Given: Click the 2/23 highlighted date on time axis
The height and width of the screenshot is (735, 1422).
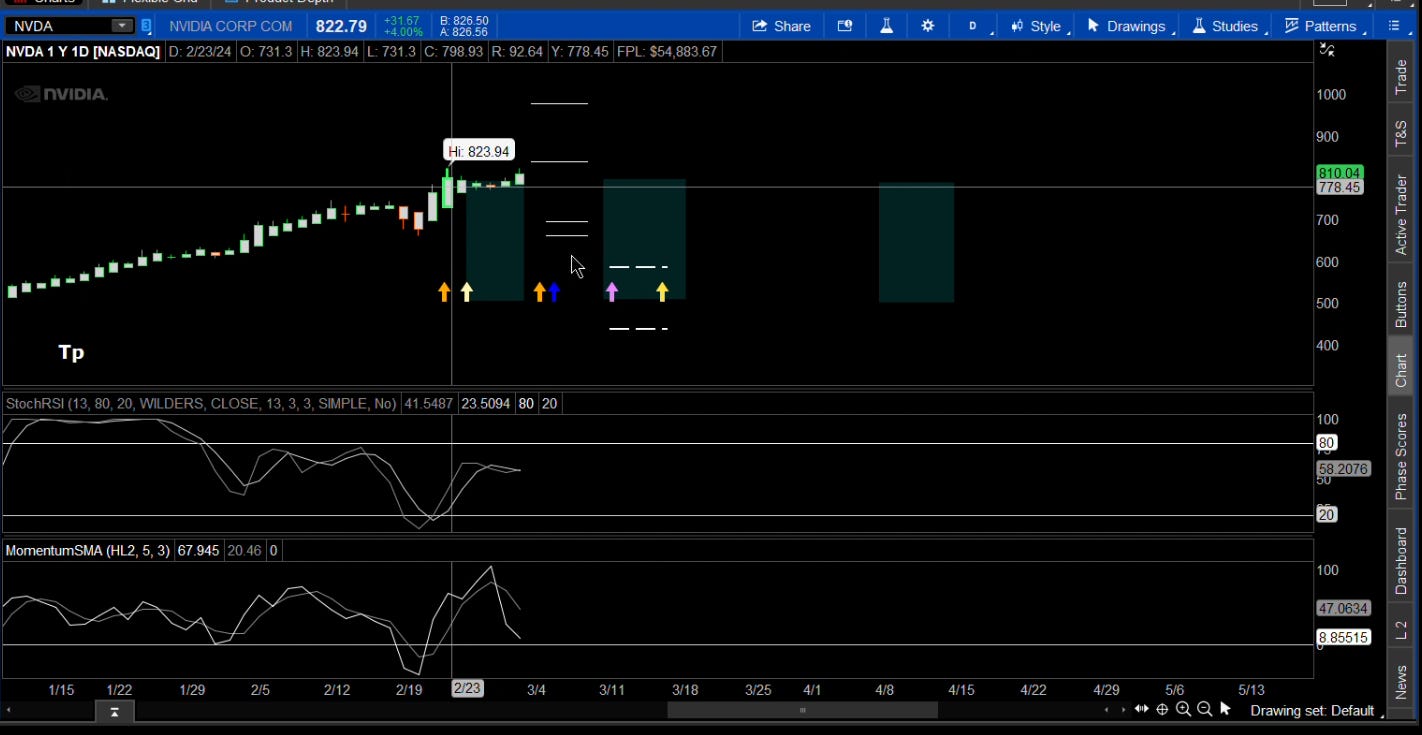Looking at the screenshot, I should point(467,688).
